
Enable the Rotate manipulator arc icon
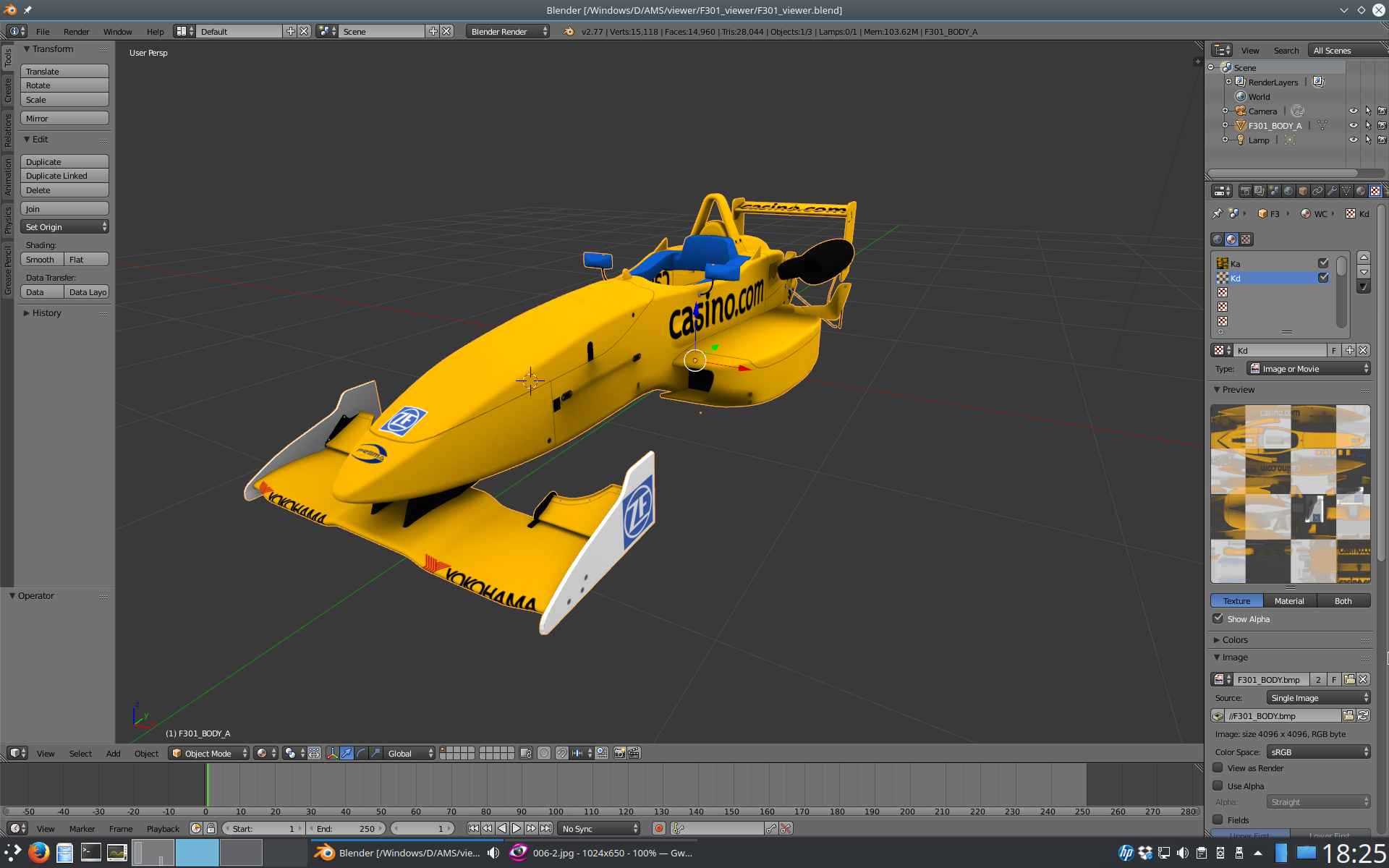click(x=361, y=753)
